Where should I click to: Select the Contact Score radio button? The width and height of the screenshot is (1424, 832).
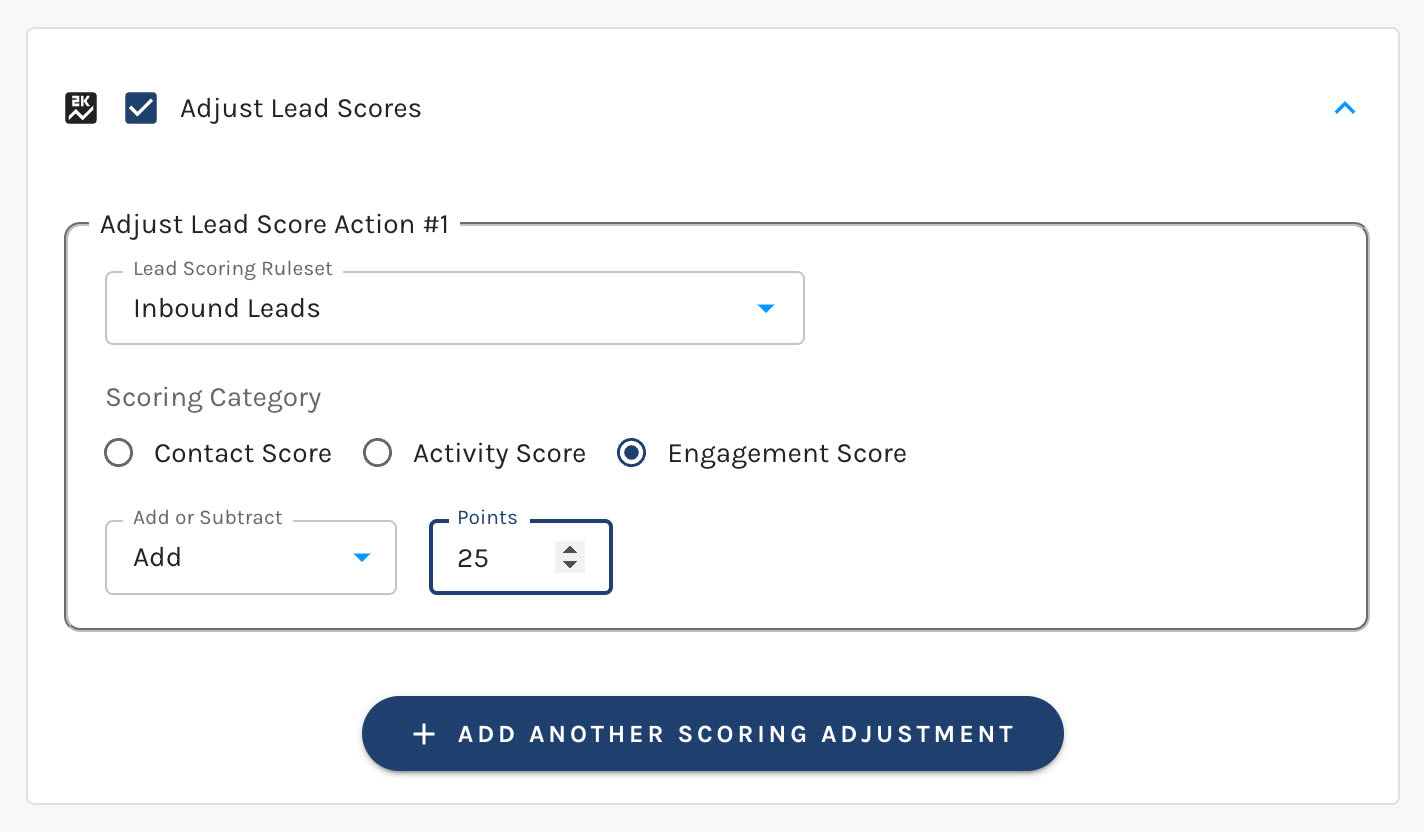click(119, 454)
